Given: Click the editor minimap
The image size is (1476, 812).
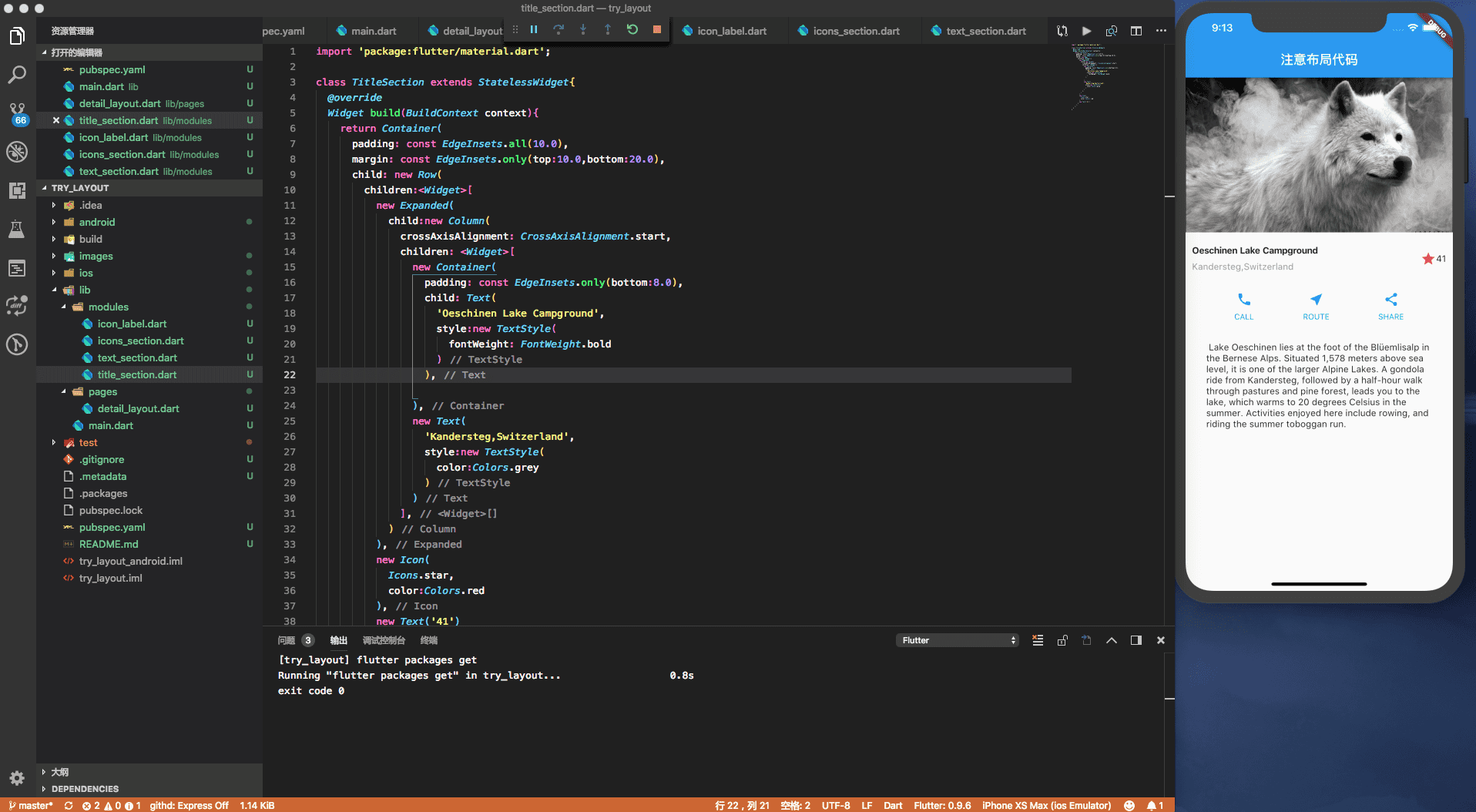Looking at the screenshot, I should pos(1094,77).
